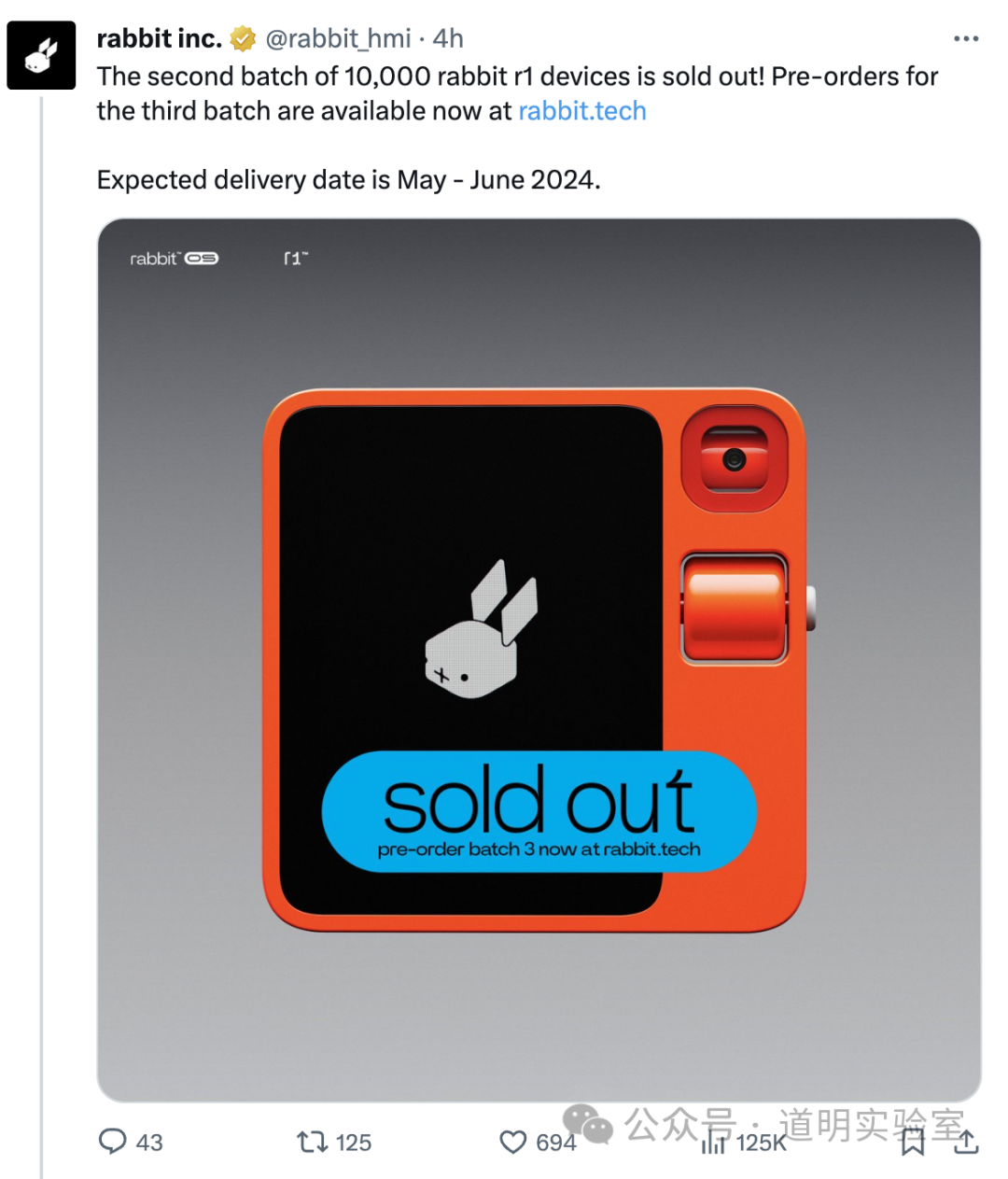Click the rabbit inc. profile avatar
Screen dimensions: 1008x1179
coord(41,56)
